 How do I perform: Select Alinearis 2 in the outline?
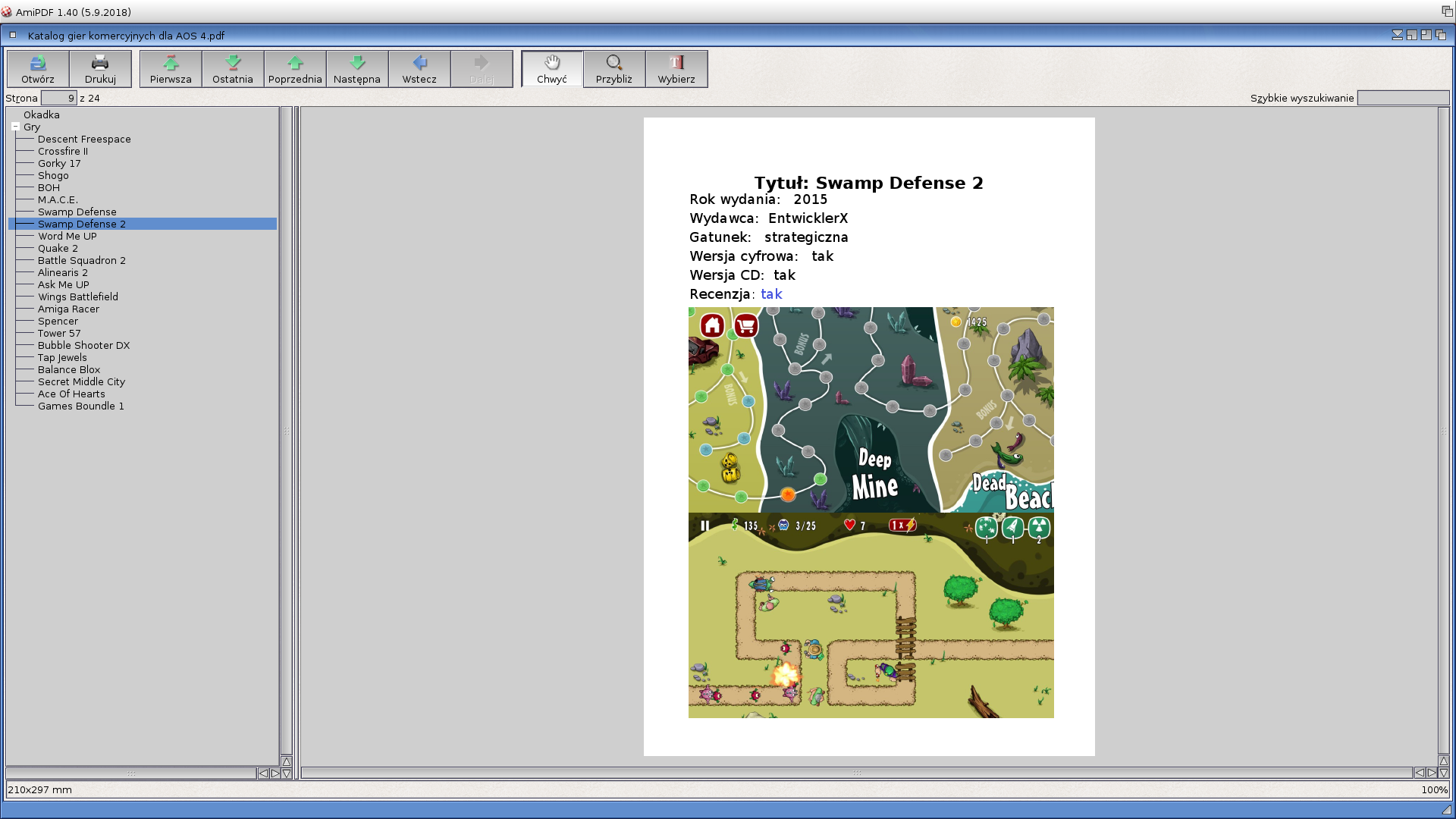click(63, 272)
